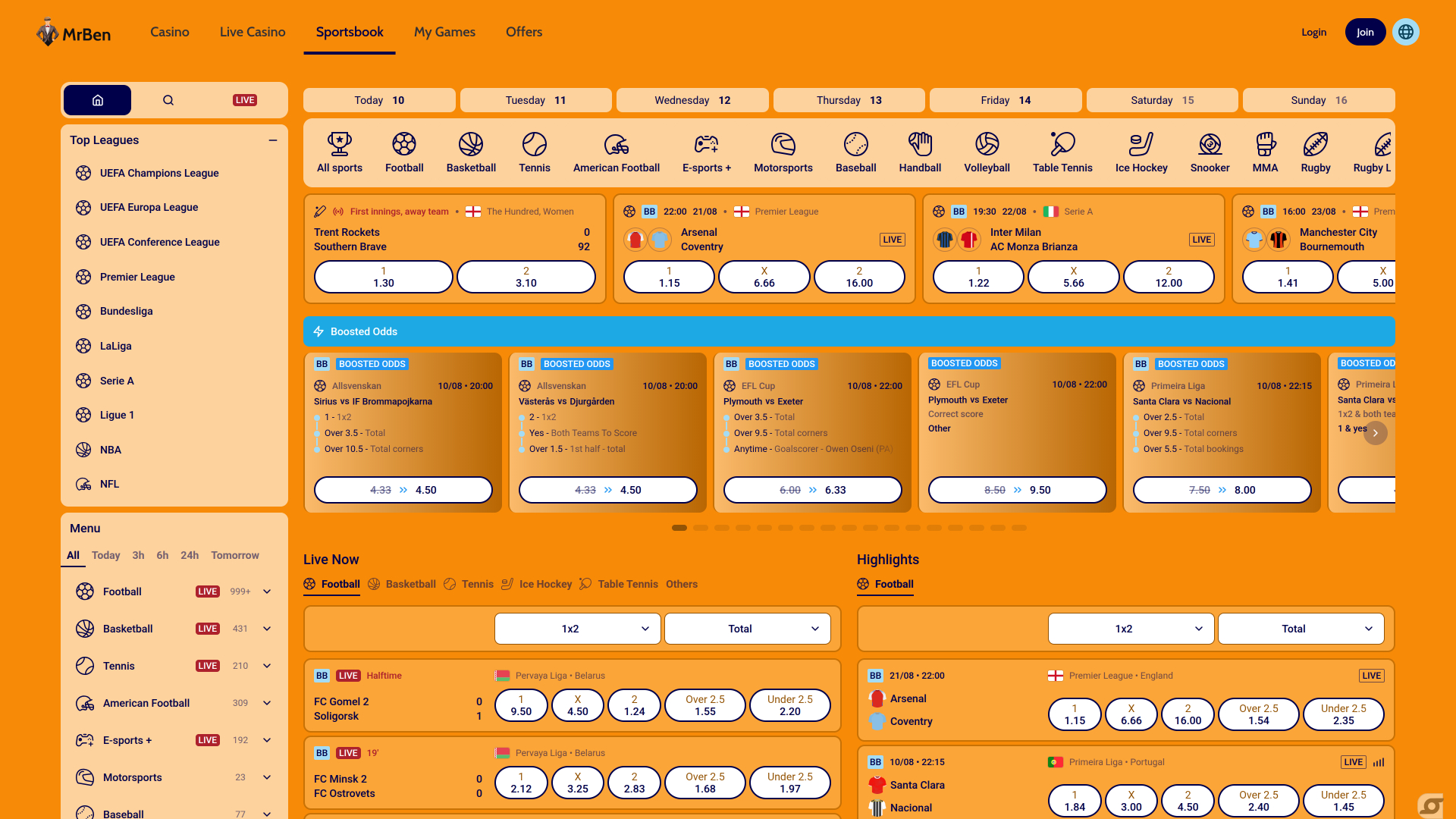The width and height of the screenshot is (1456, 819).
Task: Select Over 2.5 at 1.55 for FC Gomel 2
Action: (x=705, y=705)
